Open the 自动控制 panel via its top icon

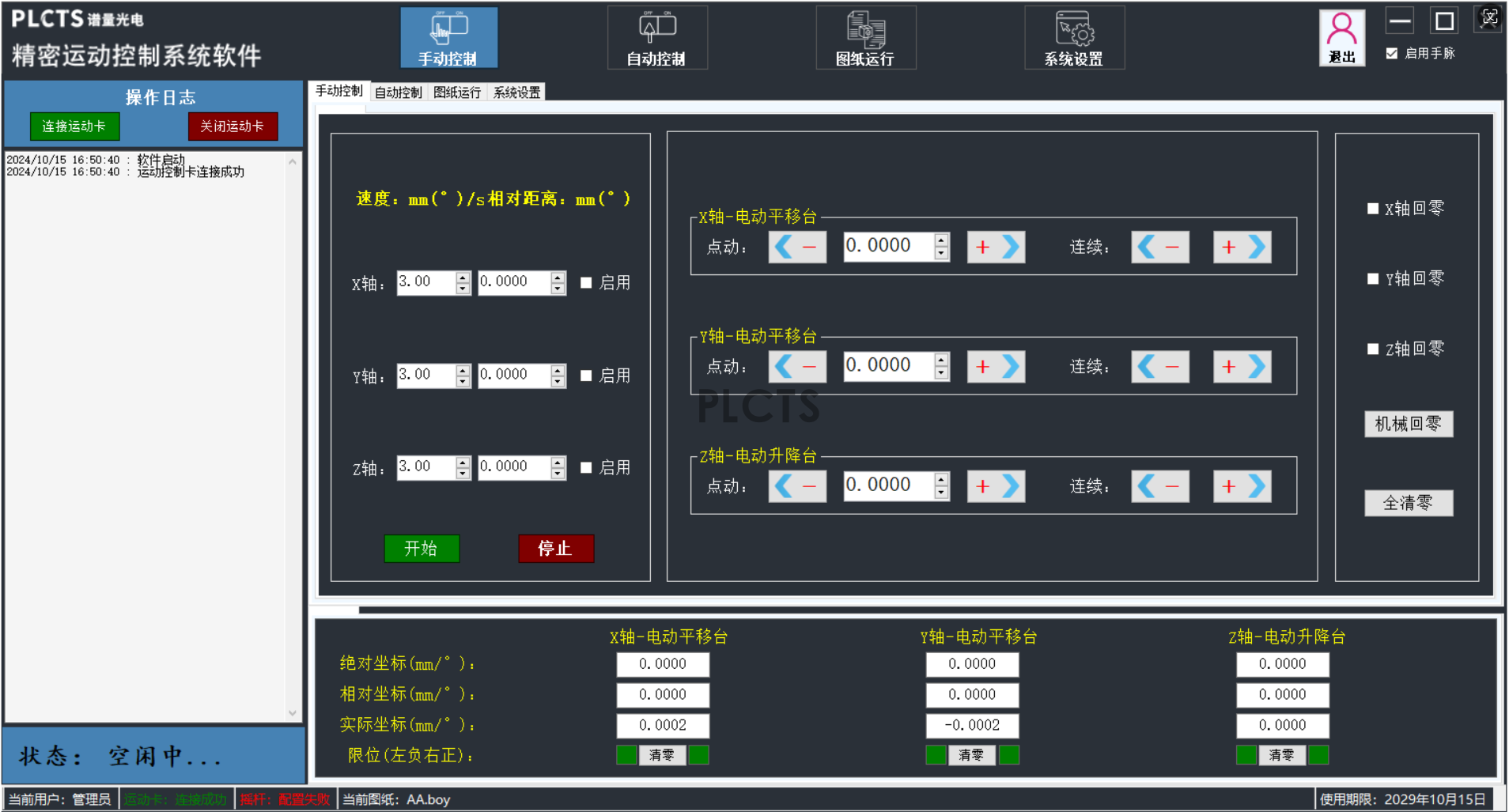pos(657,37)
